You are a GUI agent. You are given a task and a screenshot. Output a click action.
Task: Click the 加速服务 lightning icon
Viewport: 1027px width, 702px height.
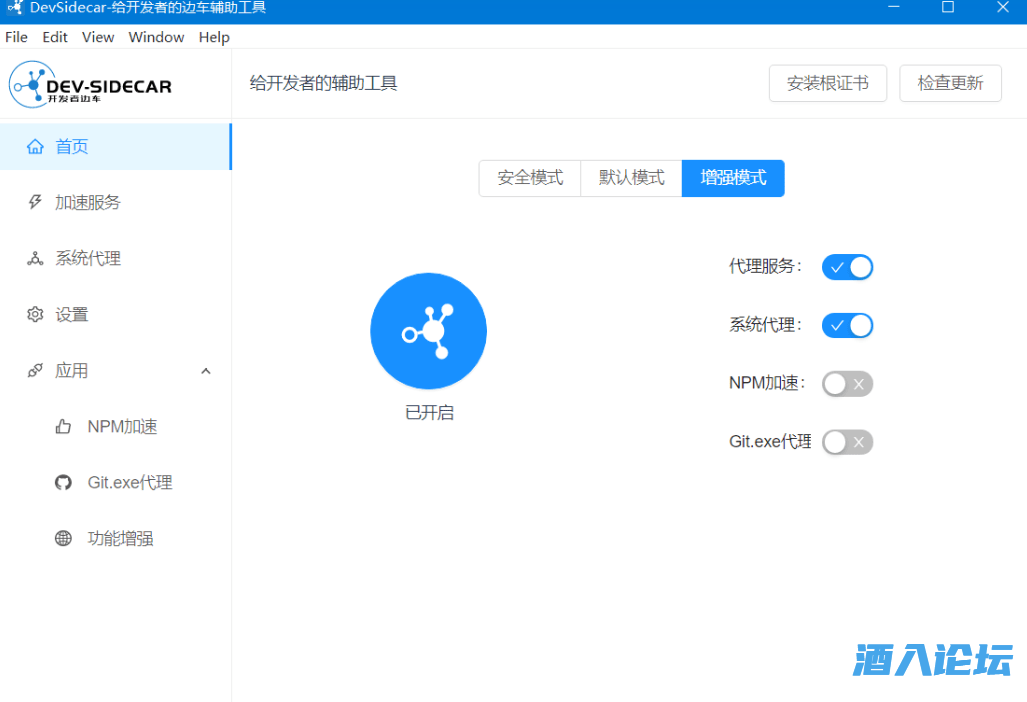point(36,202)
